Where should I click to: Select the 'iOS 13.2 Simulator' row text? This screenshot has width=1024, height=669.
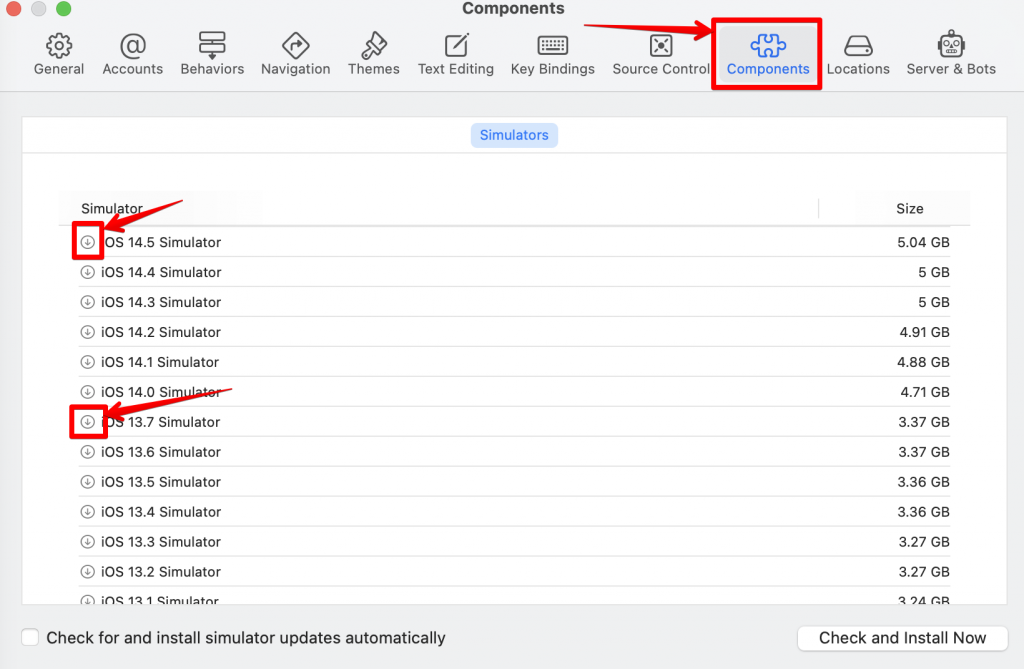point(161,572)
